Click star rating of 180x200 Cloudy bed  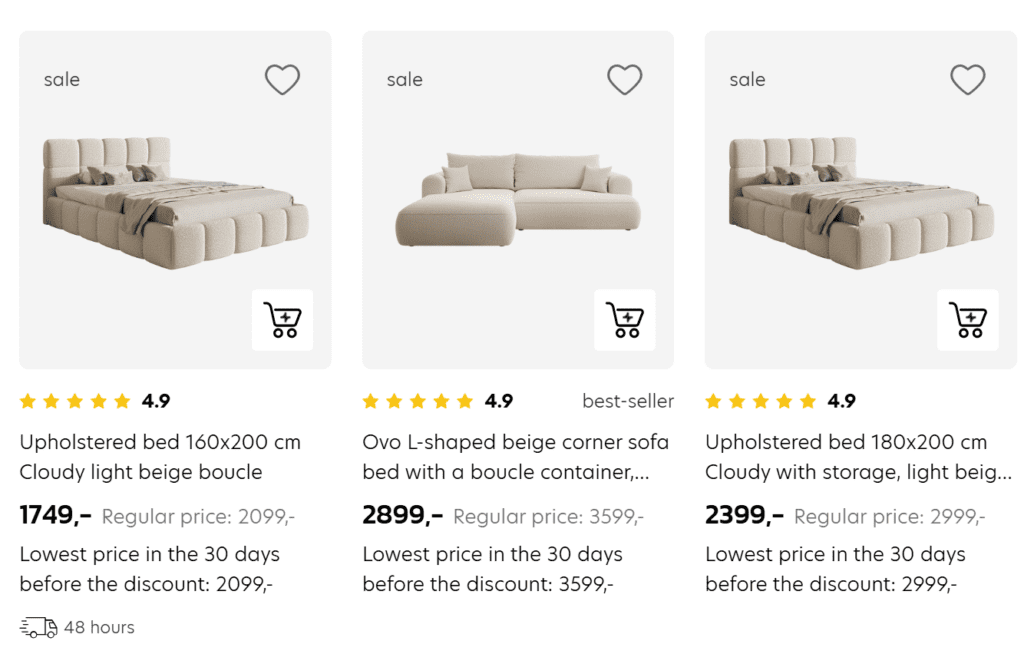click(761, 401)
